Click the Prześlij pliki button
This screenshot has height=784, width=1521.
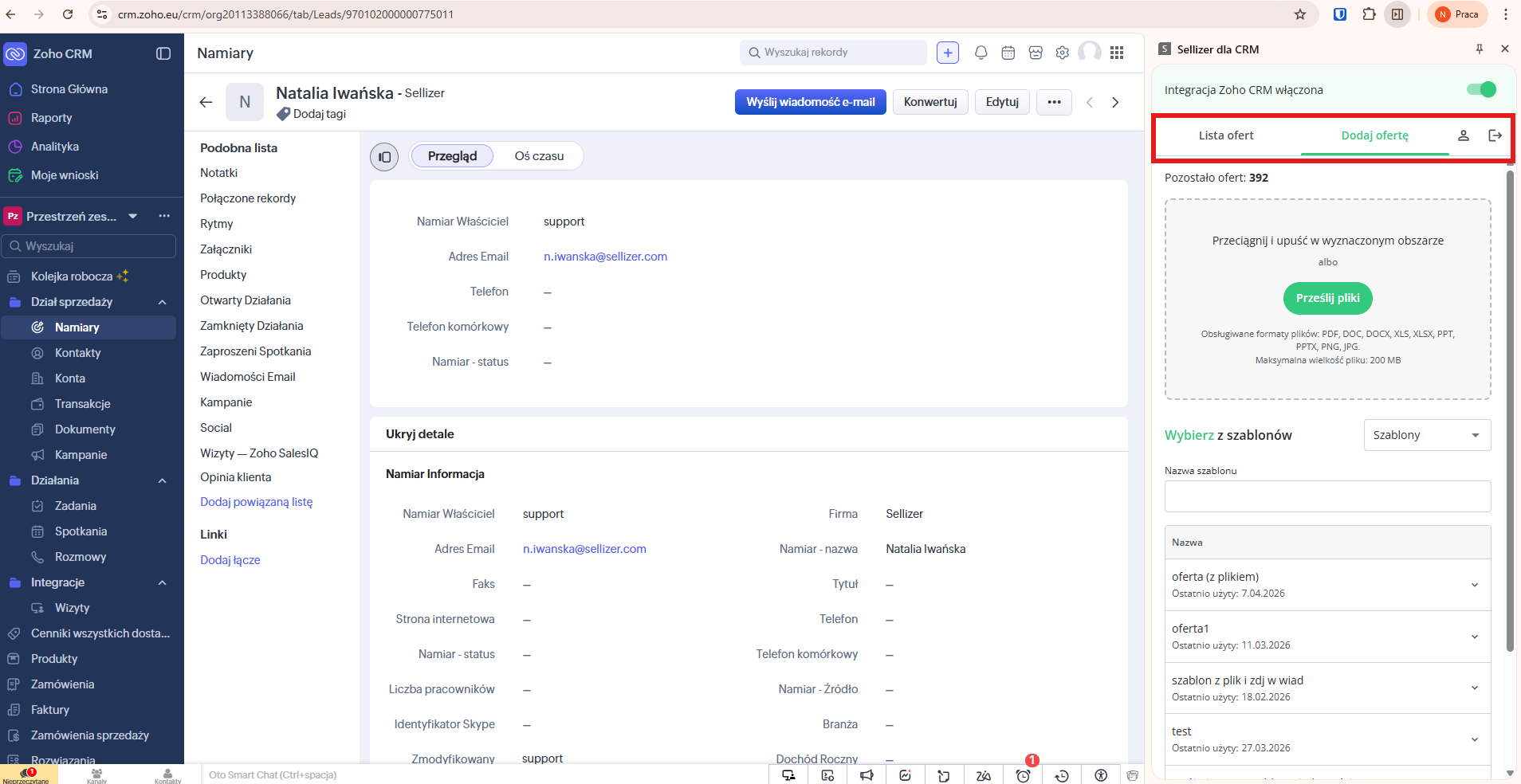1327,298
